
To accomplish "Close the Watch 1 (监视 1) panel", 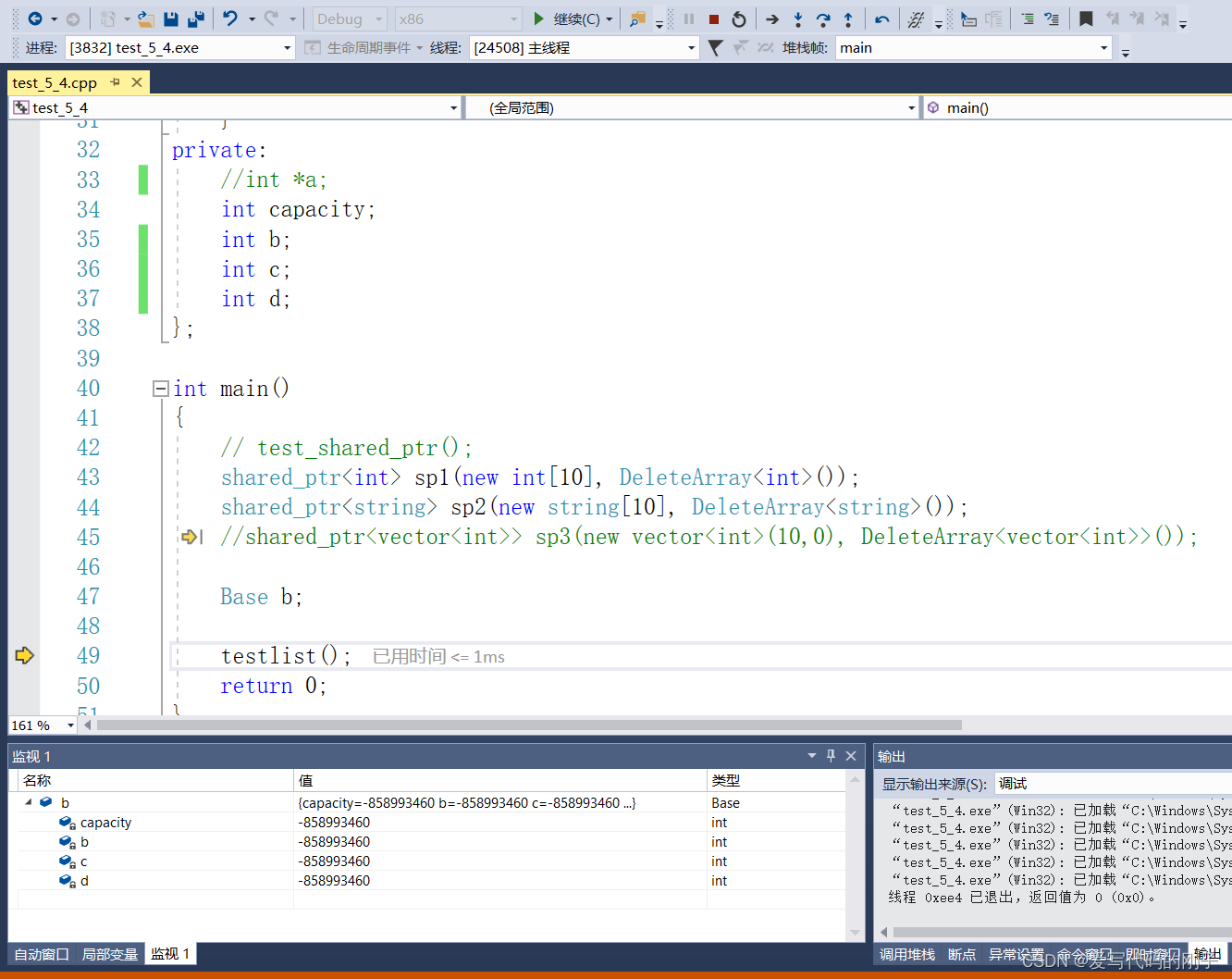I will [x=851, y=756].
